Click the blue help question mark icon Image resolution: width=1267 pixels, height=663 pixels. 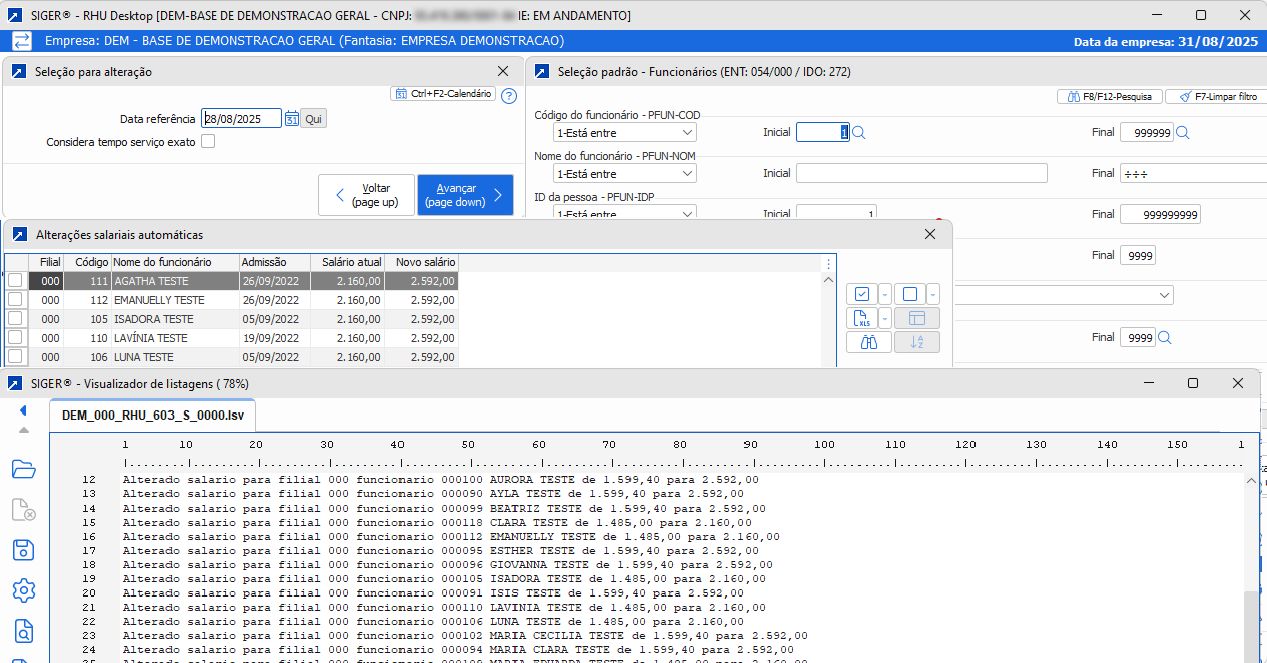click(x=508, y=96)
